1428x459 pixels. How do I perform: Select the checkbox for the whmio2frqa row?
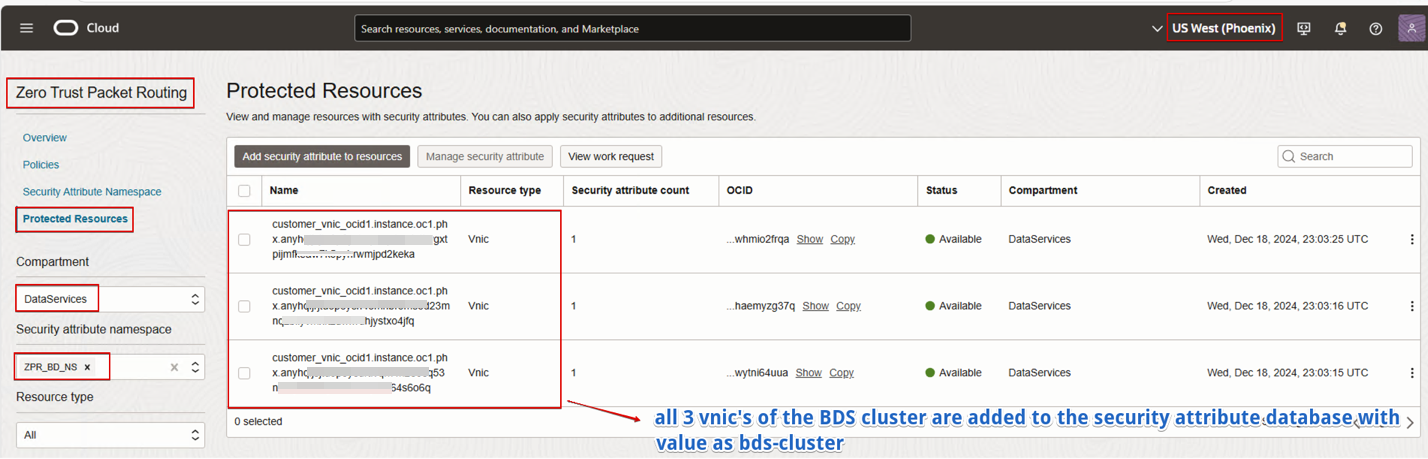click(244, 240)
